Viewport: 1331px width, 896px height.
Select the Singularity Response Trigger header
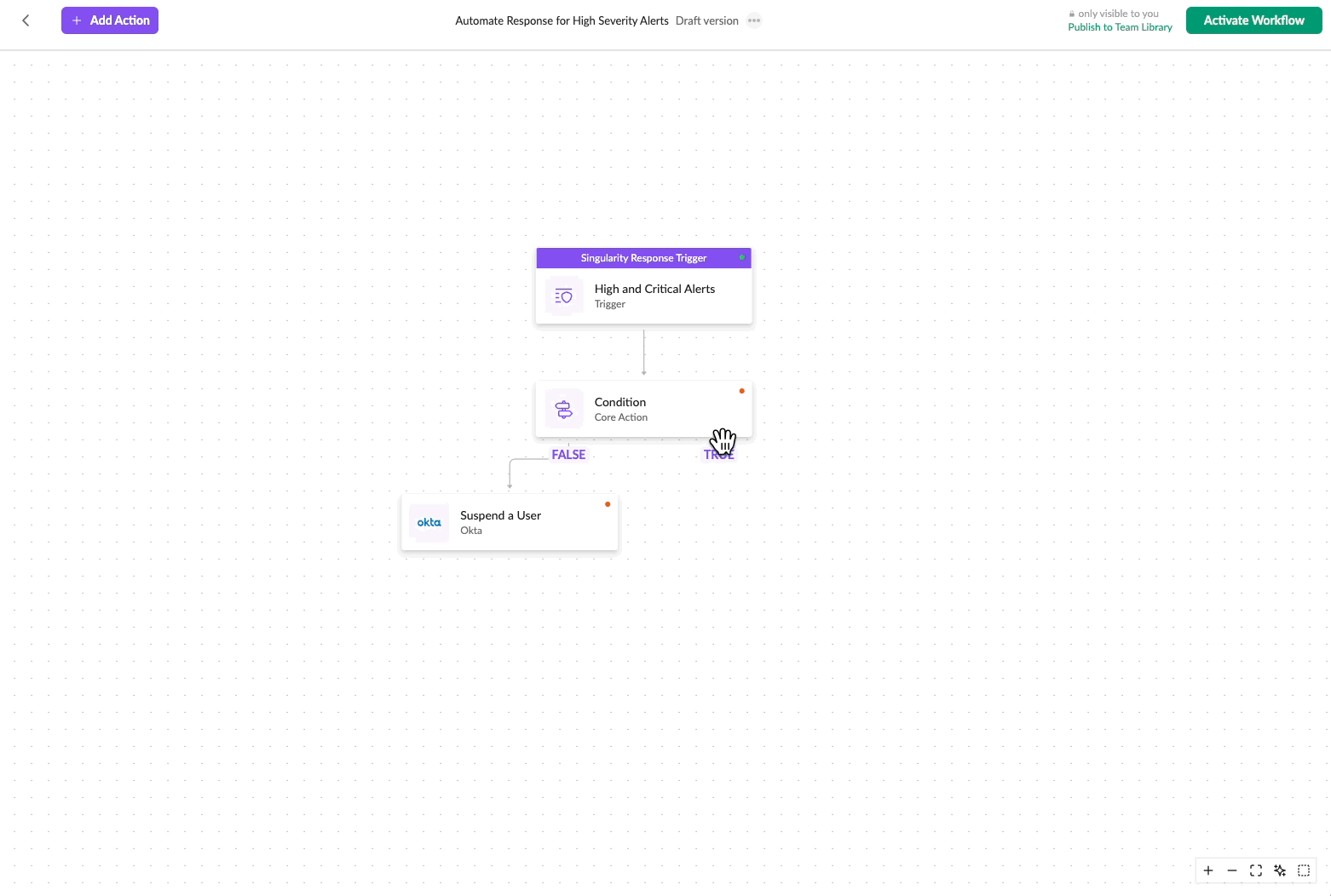643,258
